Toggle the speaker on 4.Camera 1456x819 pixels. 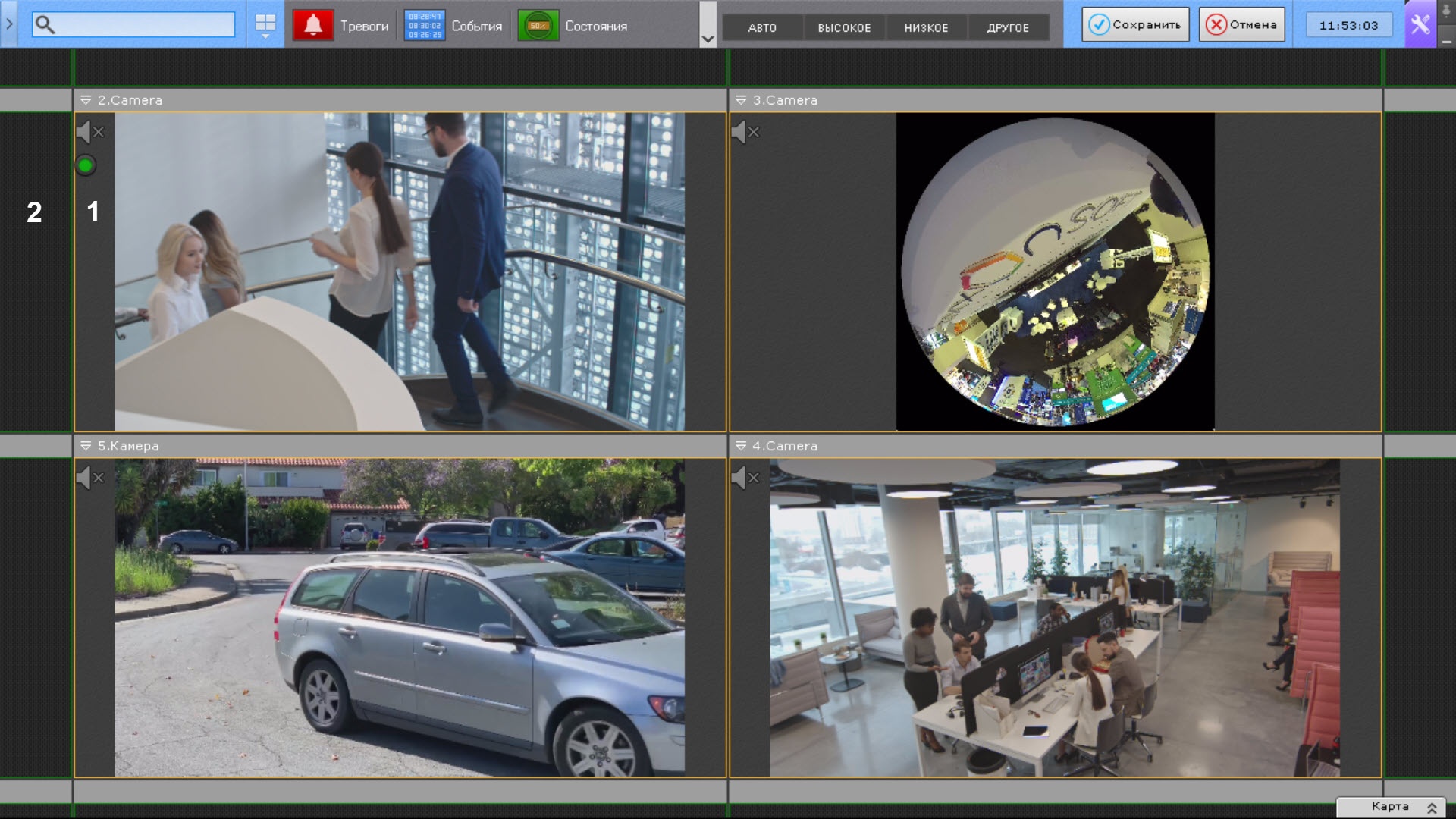click(x=745, y=478)
